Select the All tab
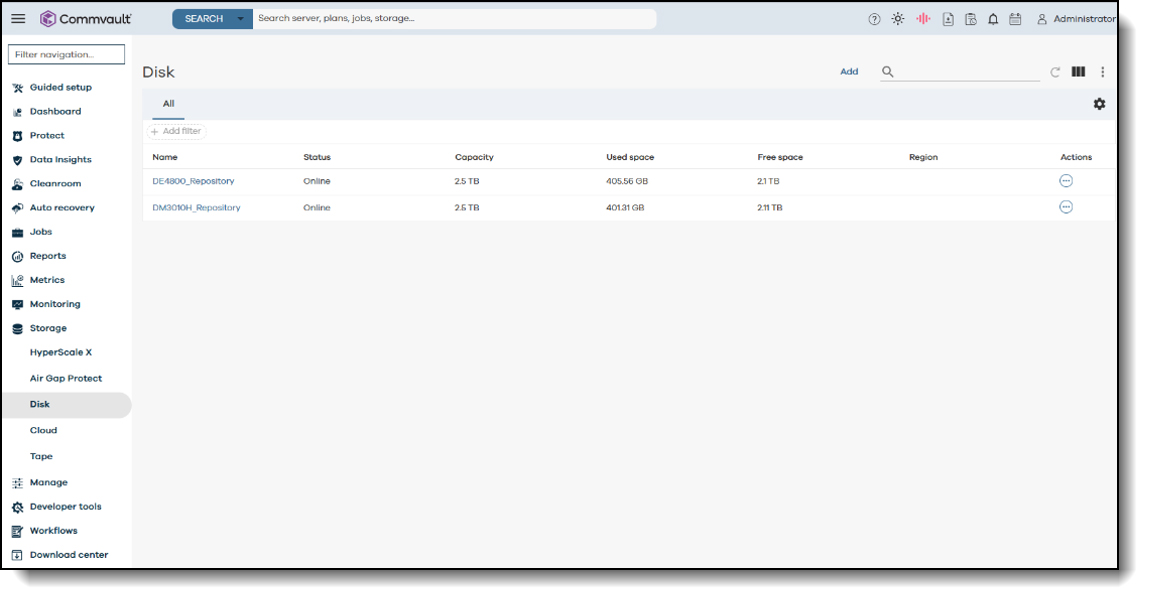The width and height of the screenshot is (1149, 600). (x=169, y=104)
